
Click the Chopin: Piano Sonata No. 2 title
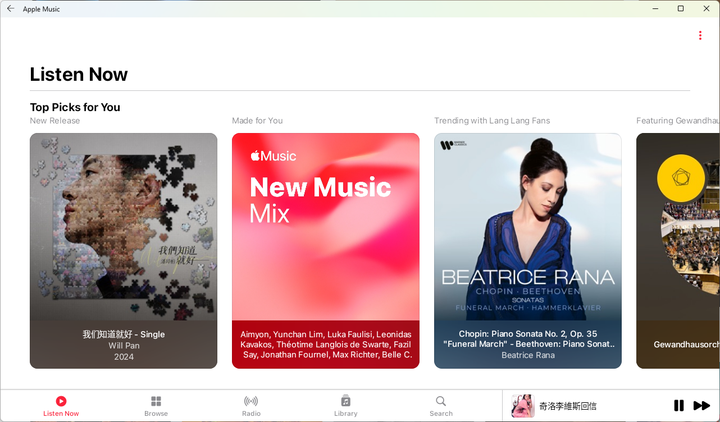pos(528,339)
